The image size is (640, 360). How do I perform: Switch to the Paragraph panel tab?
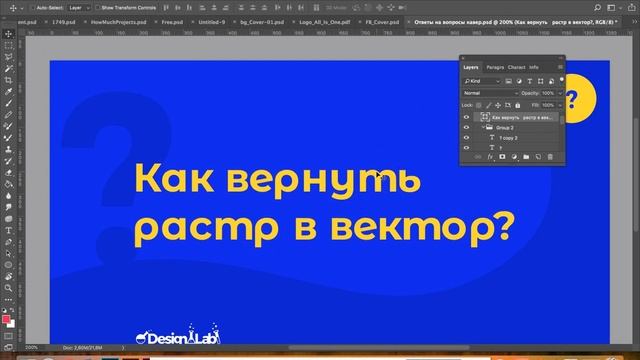[x=495, y=67]
